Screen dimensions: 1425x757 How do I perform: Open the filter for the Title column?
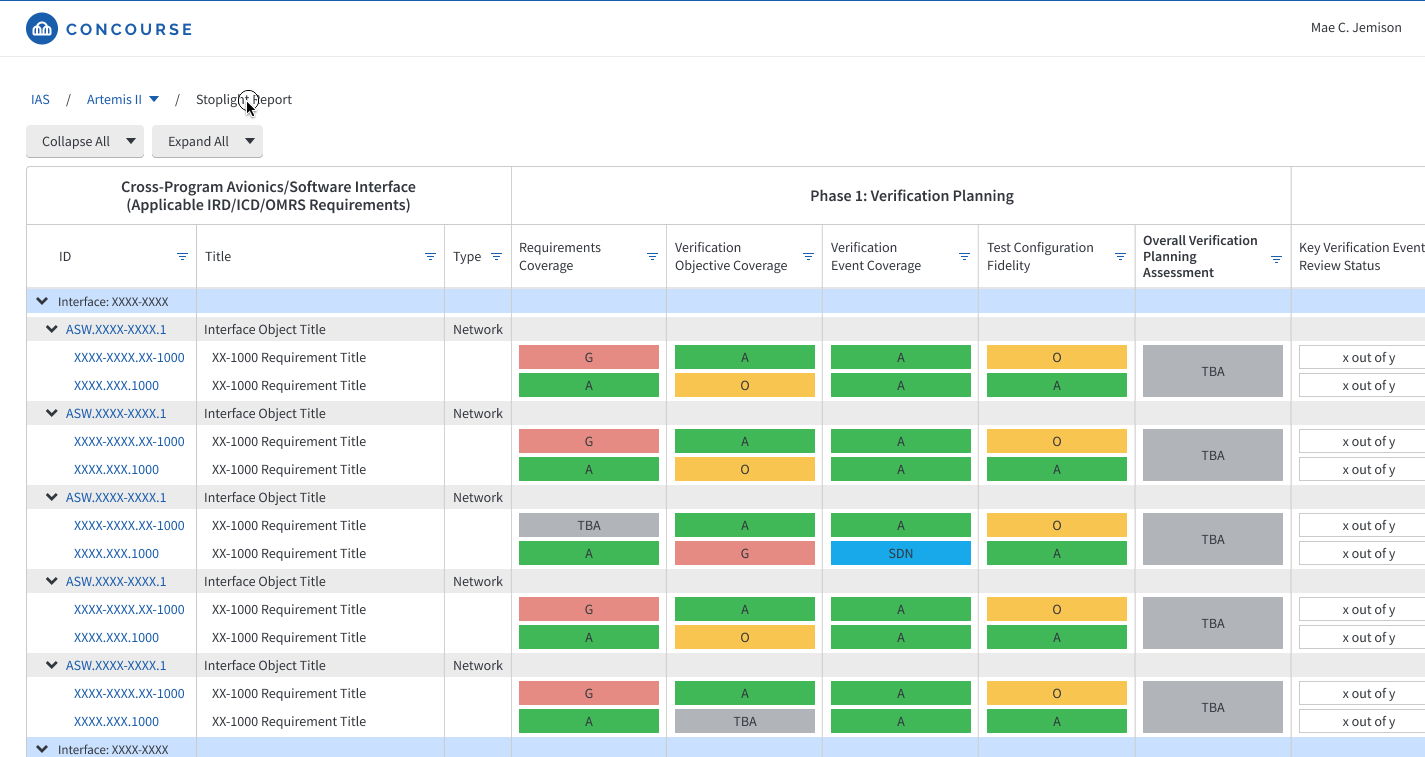(x=430, y=257)
